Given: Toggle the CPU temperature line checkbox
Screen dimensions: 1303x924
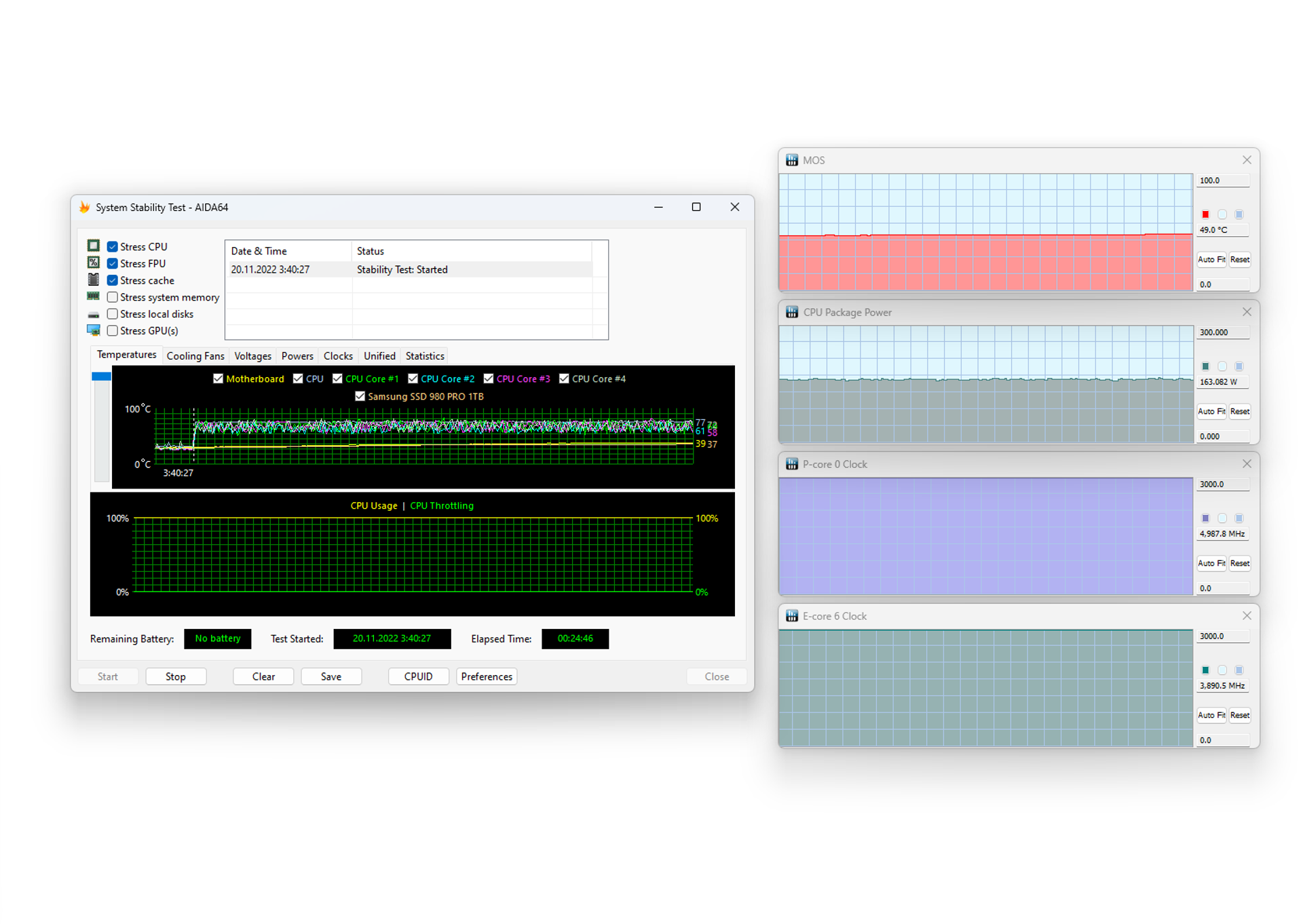Looking at the screenshot, I should (298, 379).
